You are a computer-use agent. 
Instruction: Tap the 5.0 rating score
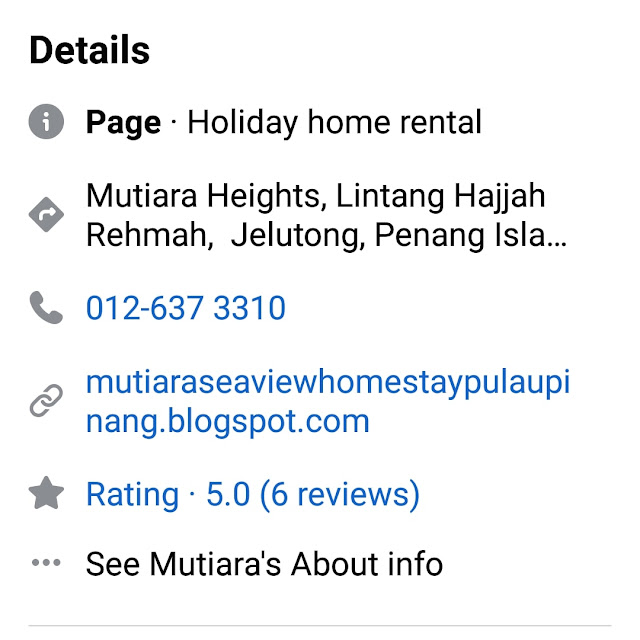click(228, 494)
